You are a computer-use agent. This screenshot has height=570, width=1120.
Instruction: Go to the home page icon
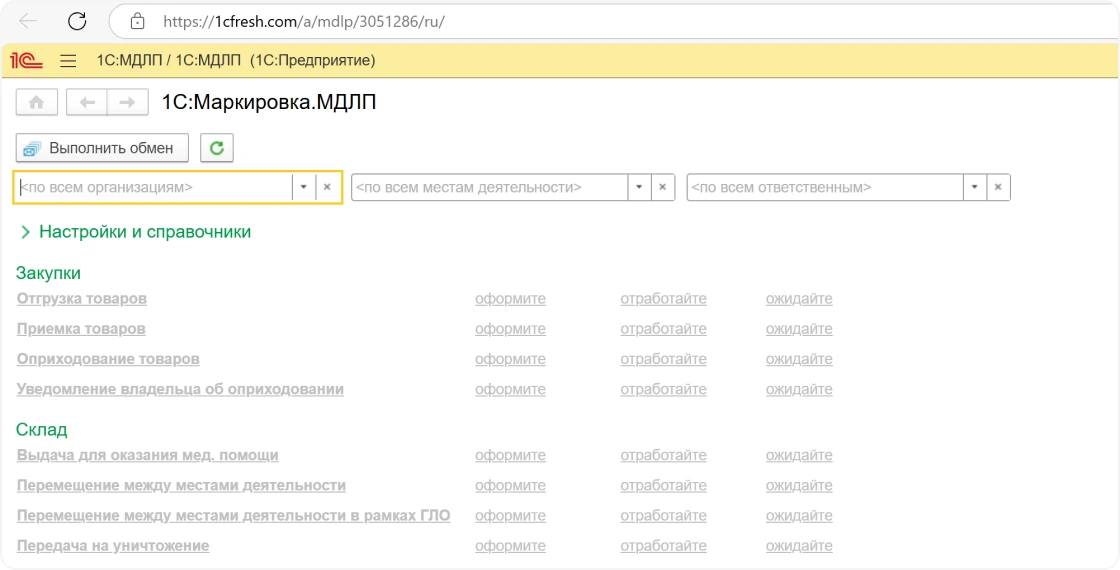(x=36, y=102)
